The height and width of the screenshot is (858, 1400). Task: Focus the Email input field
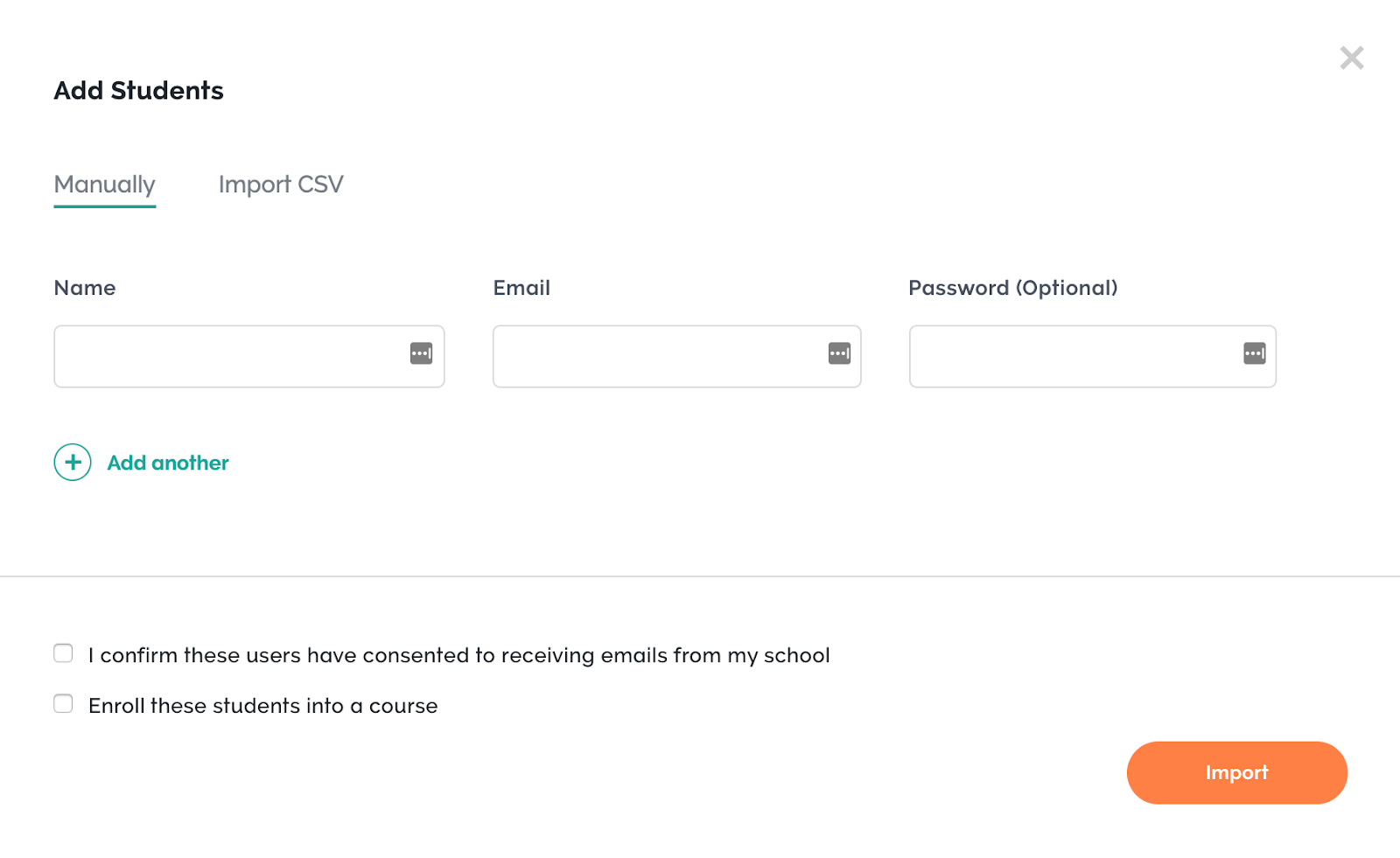pyautogui.click(x=677, y=356)
